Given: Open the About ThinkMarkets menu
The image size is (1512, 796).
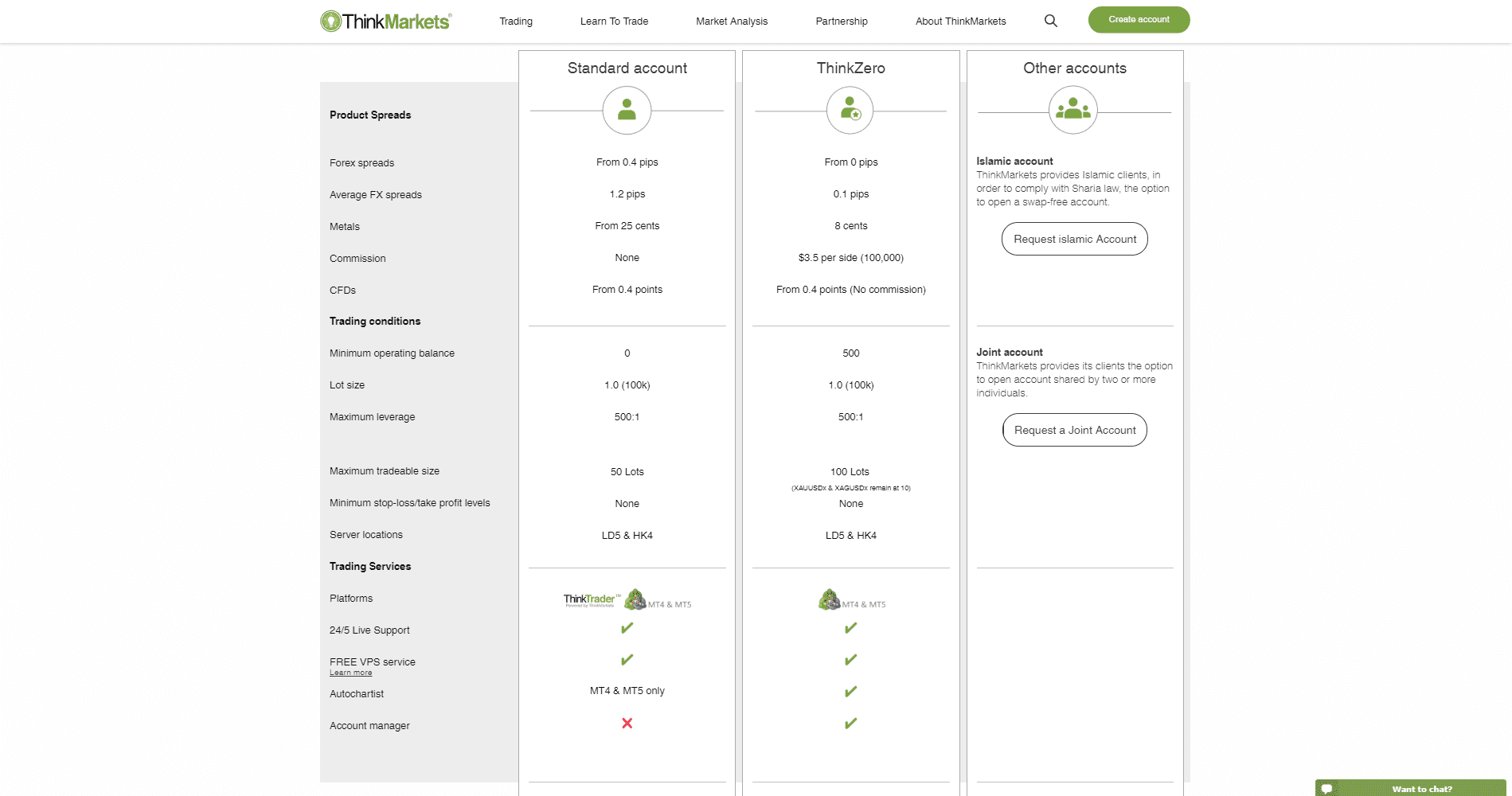Looking at the screenshot, I should click(960, 21).
